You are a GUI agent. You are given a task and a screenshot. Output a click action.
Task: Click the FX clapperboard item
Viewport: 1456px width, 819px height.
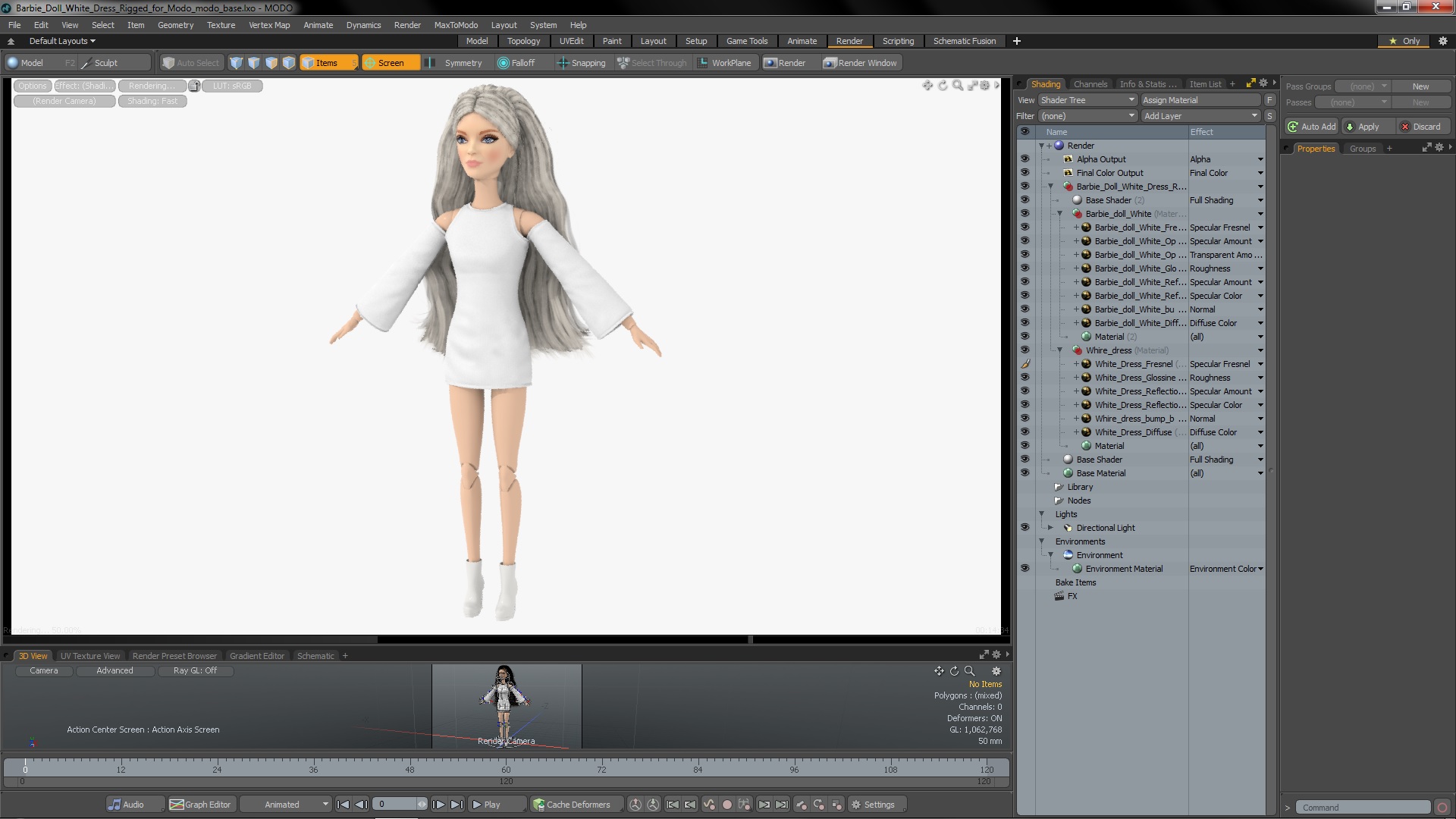[x=1059, y=596]
